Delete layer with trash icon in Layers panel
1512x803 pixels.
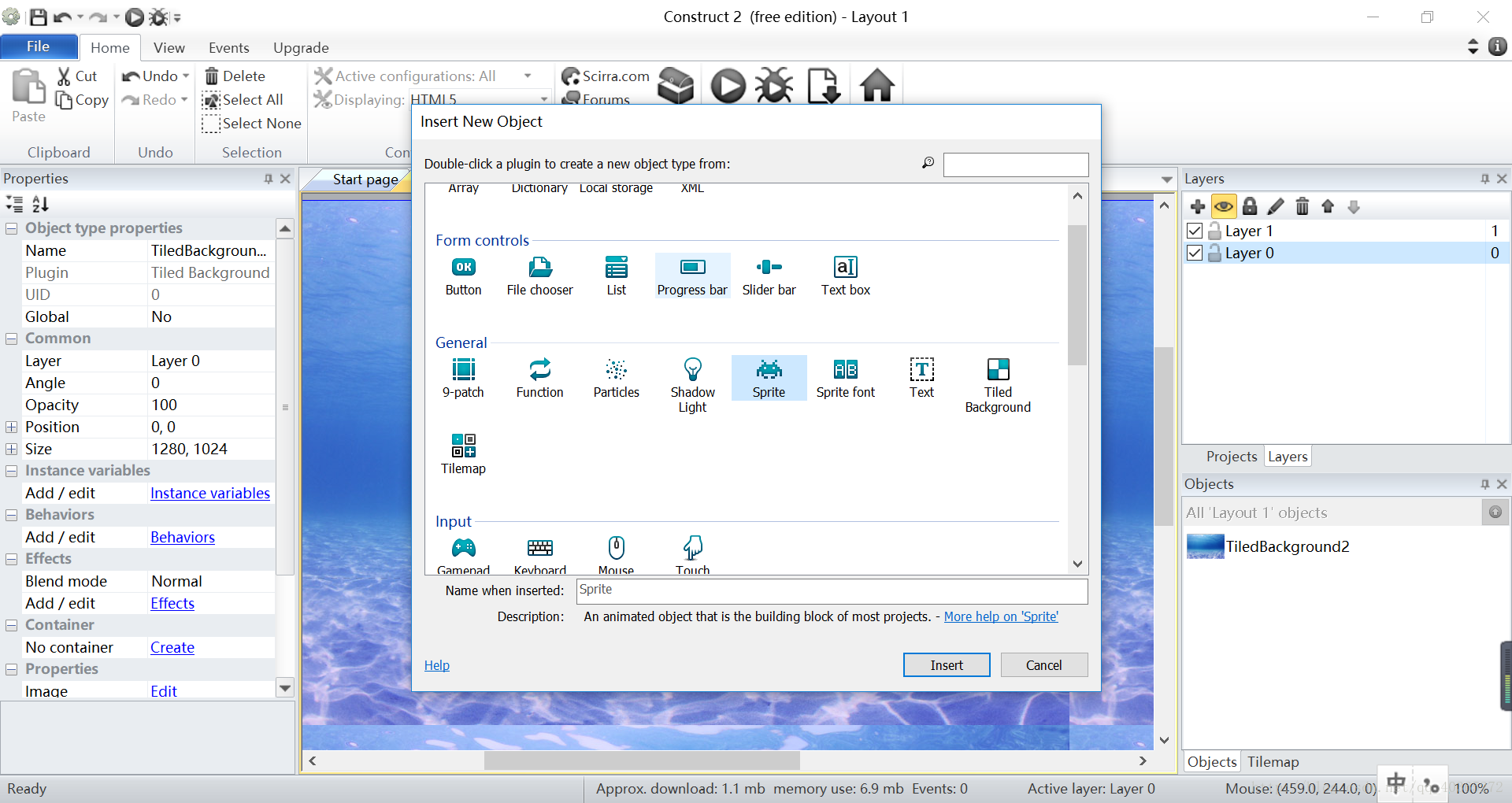[x=1302, y=206]
